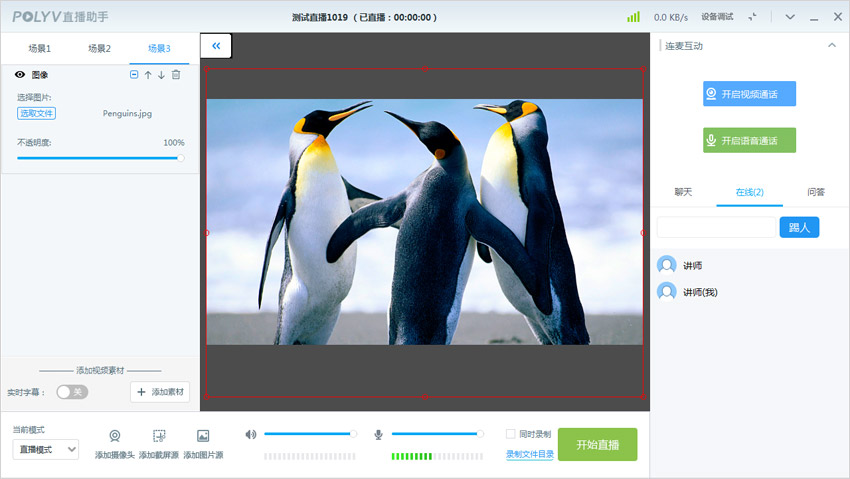The width and height of the screenshot is (850, 479).
Task: Click the 不透明度 opacity slider
Action: (x=100, y=158)
